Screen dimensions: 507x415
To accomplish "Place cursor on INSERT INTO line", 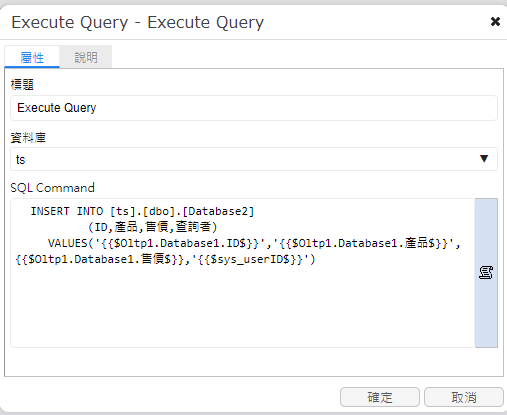I will click(142, 211).
